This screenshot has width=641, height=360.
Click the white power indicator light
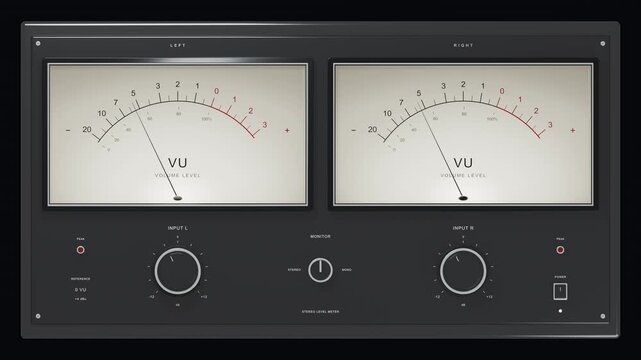pyautogui.click(x=560, y=311)
